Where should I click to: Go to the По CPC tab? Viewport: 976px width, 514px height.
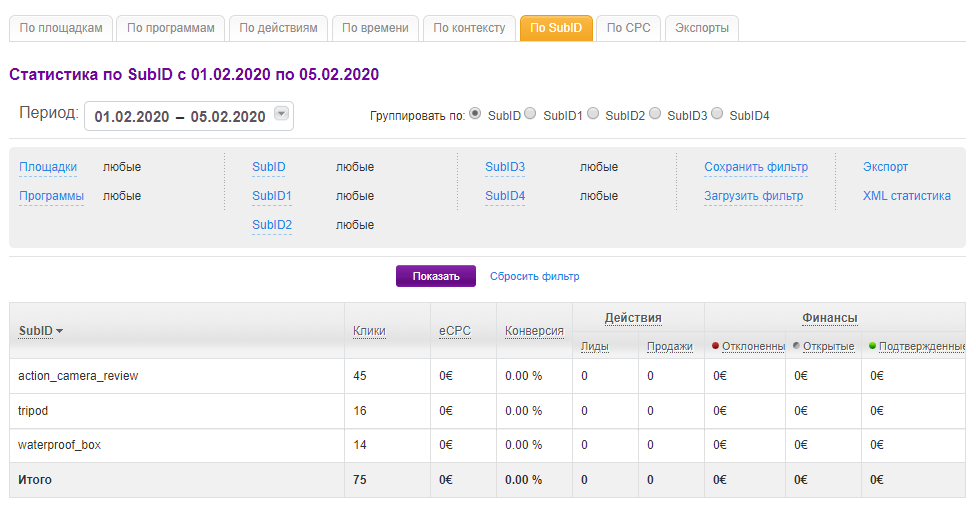point(628,28)
